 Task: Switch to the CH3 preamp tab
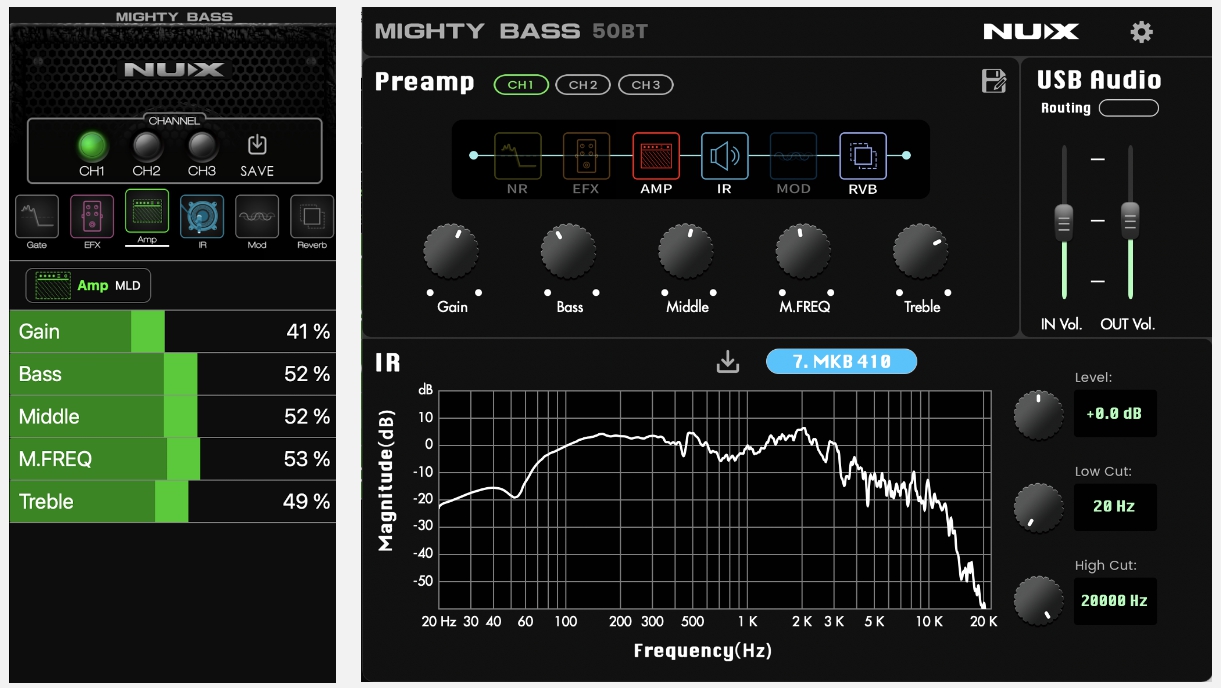point(646,85)
